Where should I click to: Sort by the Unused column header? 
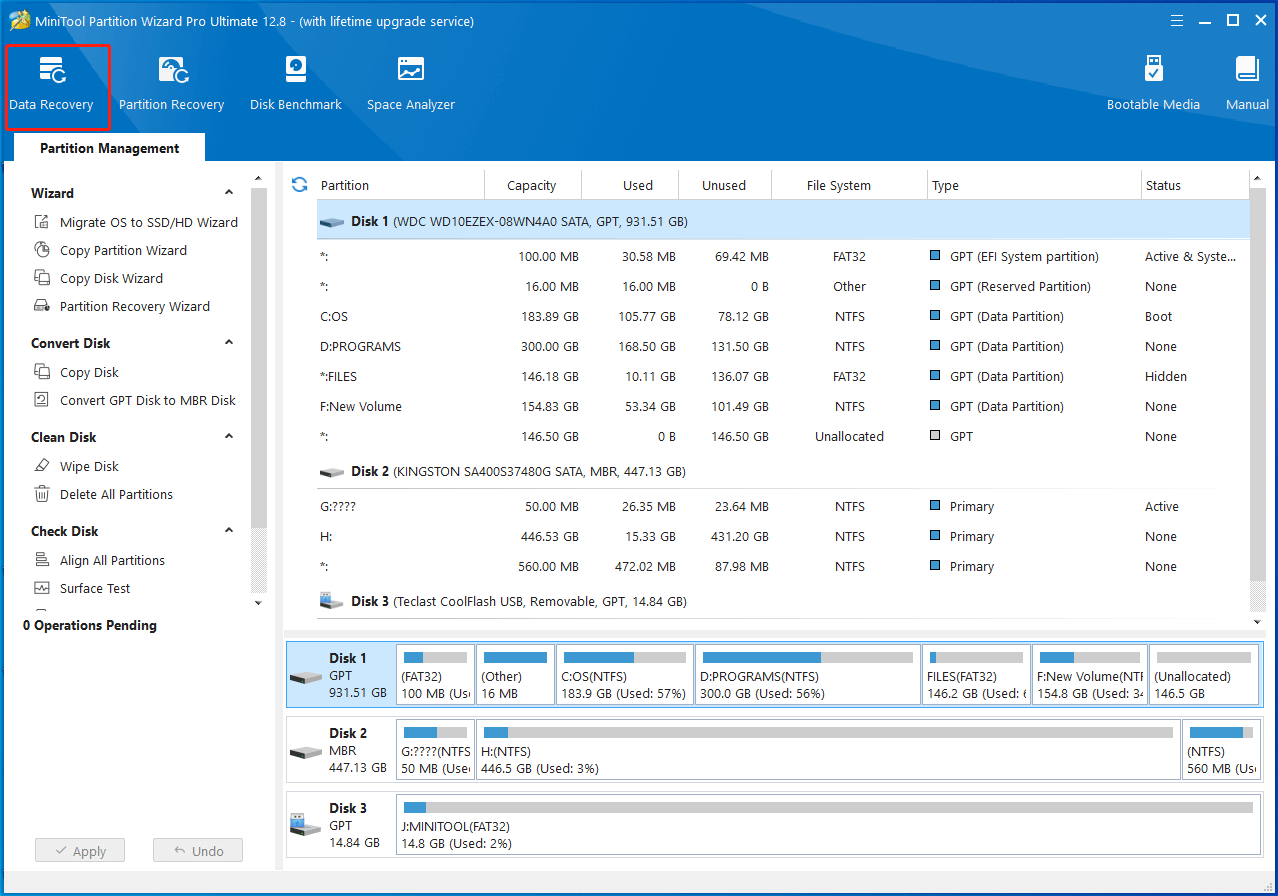(724, 185)
